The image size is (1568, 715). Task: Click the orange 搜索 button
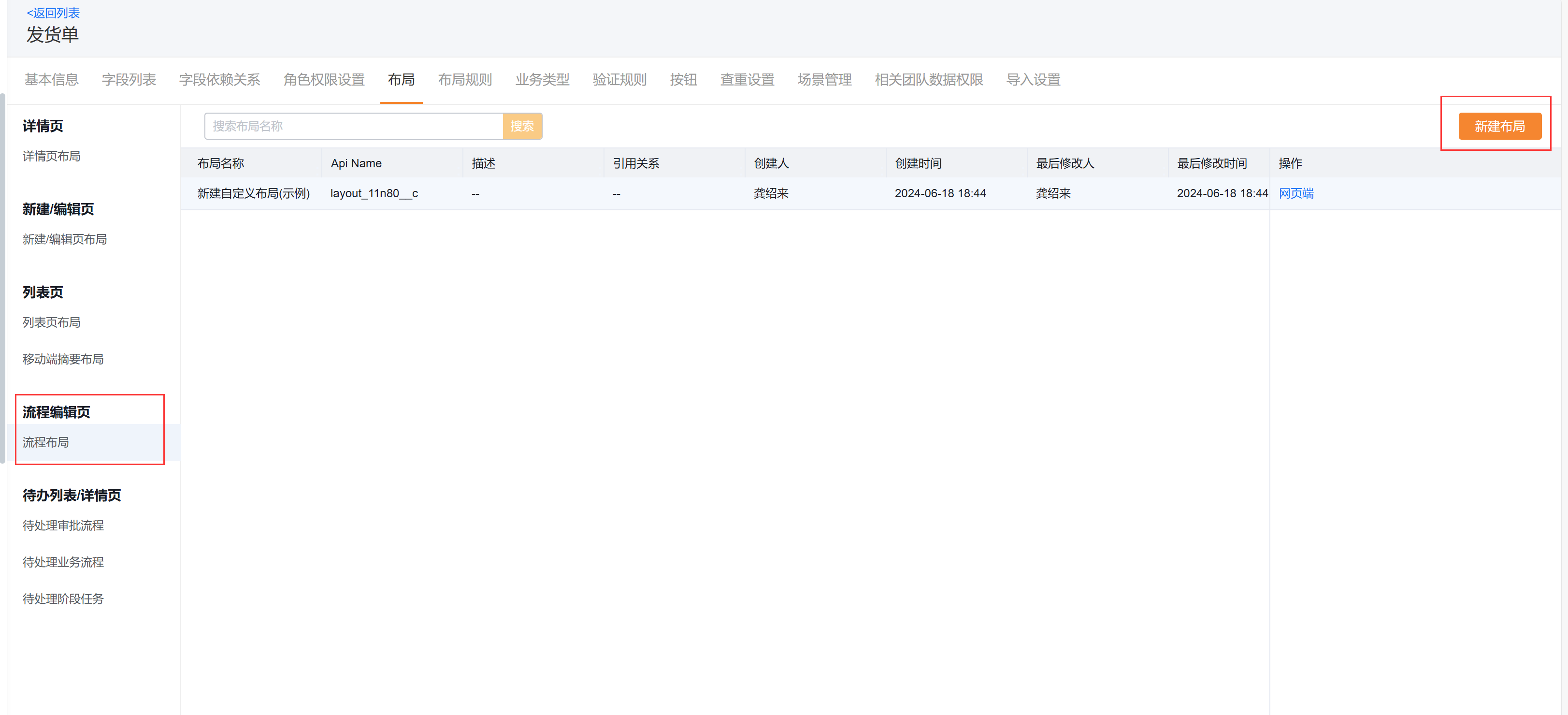522,126
